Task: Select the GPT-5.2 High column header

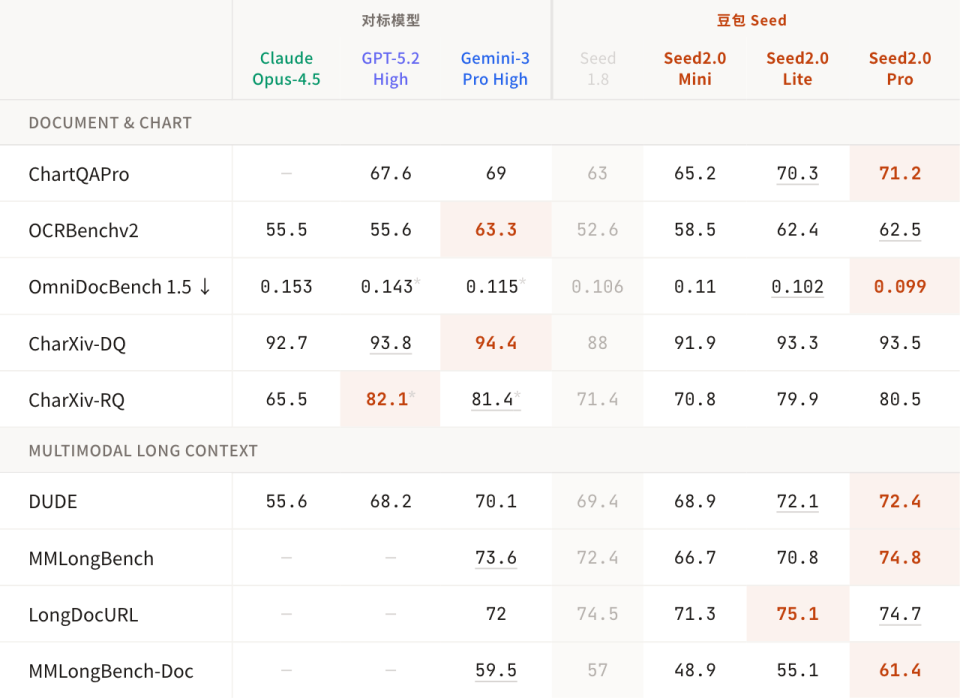Action: (390, 69)
